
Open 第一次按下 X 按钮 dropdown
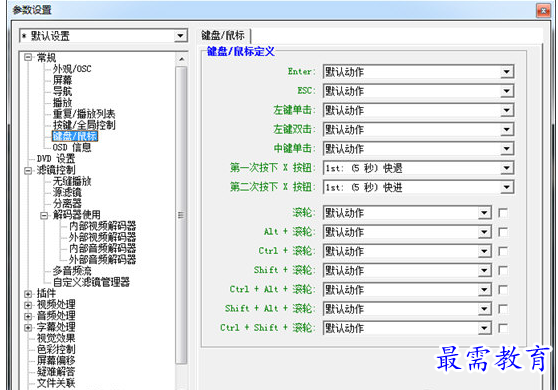pos(418,168)
